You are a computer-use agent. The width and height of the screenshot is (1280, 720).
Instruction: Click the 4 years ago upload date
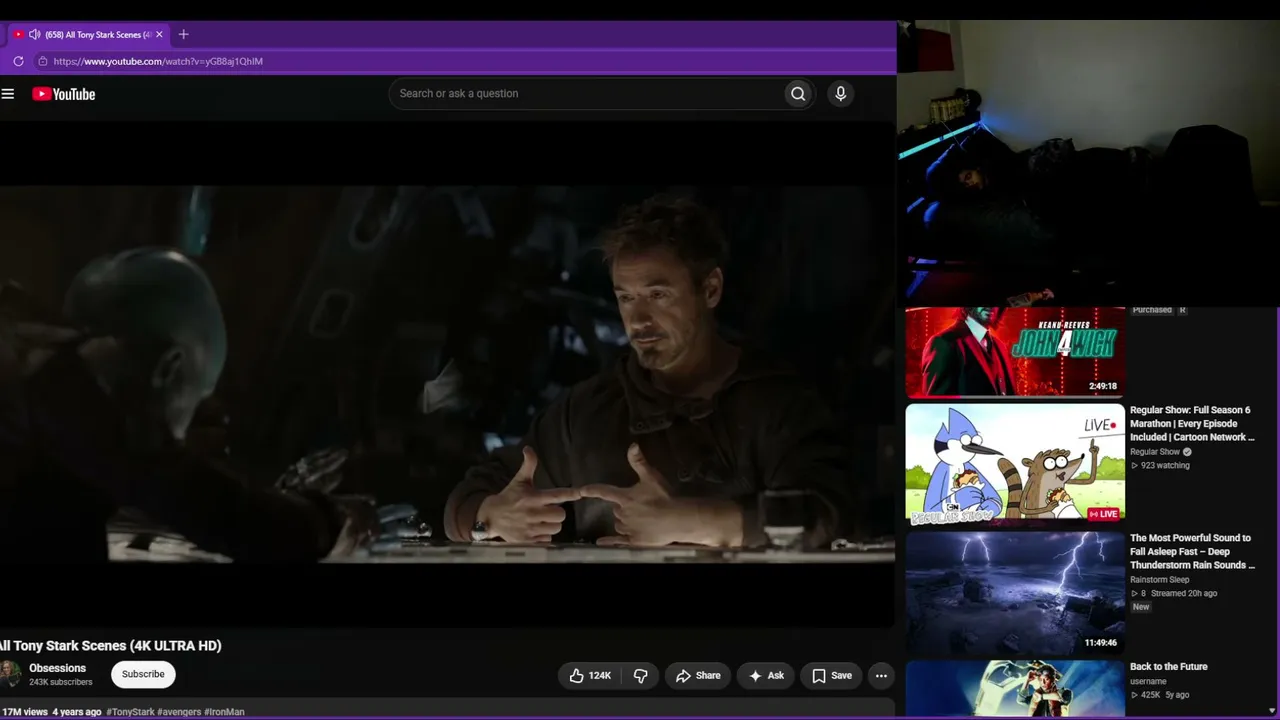tap(77, 712)
